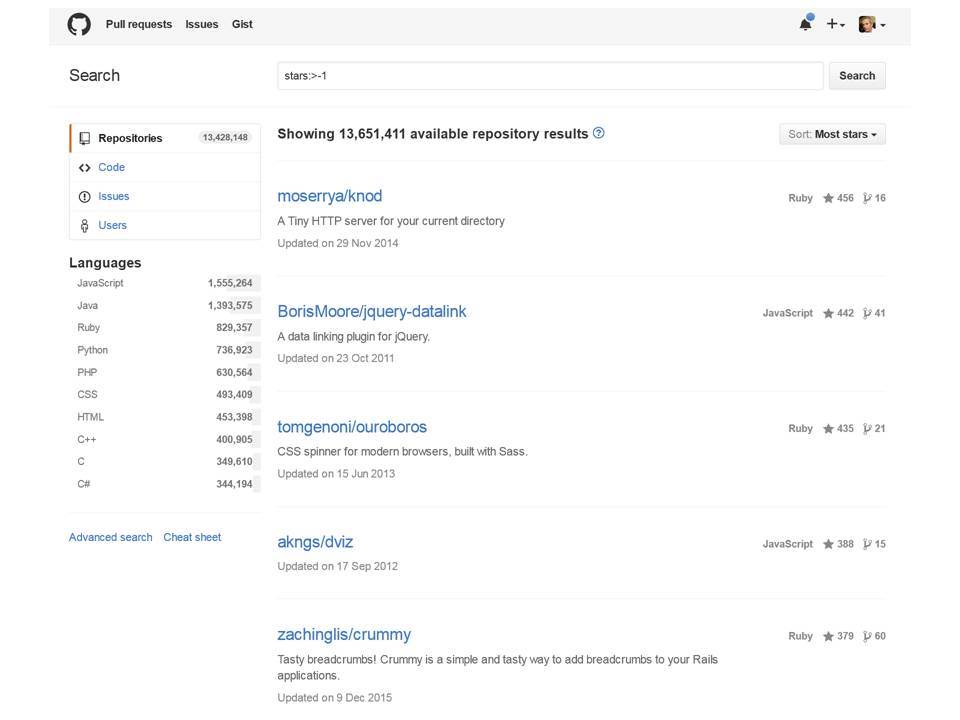
Task: Open the BorisMoore/jquery-datalink repository
Action: (x=372, y=312)
